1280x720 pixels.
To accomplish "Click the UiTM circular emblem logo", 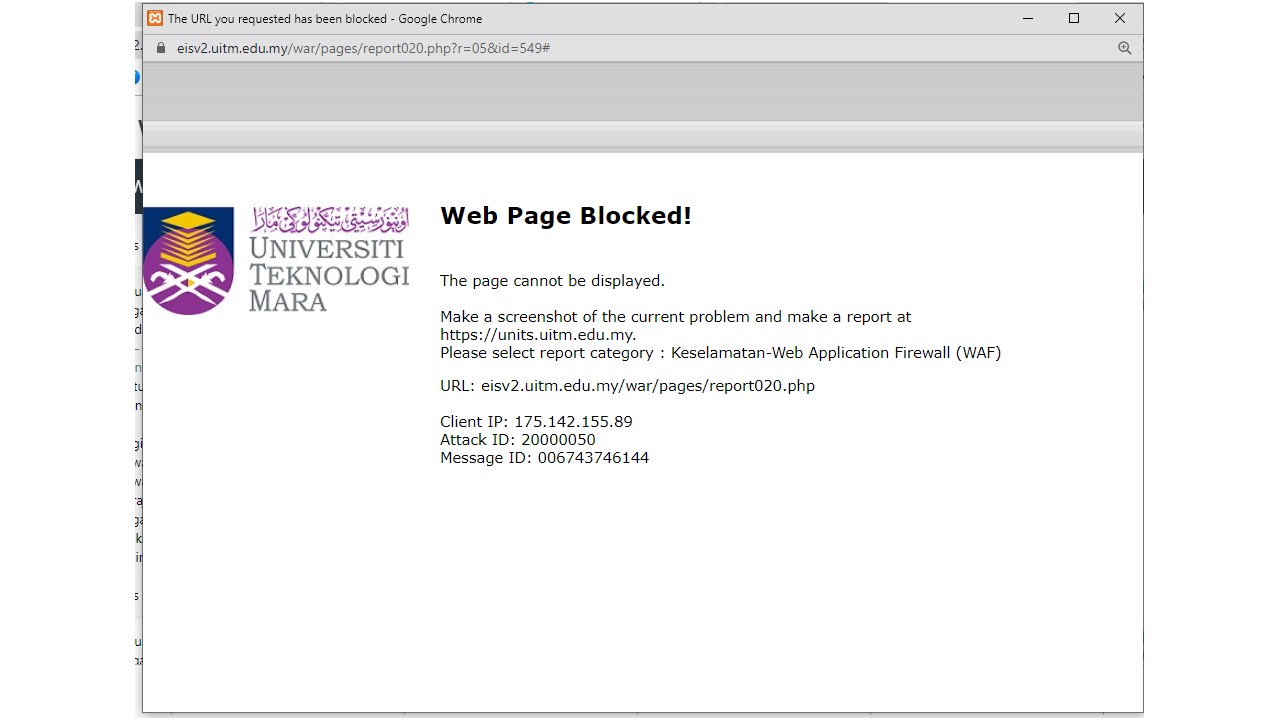I will point(189,261).
